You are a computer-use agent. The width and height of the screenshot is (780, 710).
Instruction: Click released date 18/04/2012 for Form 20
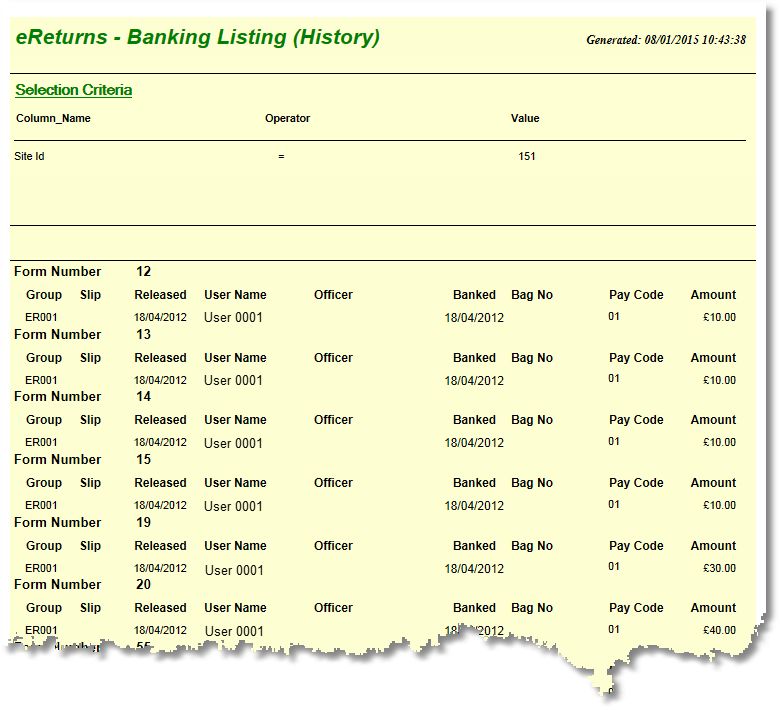(x=160, y=630)
